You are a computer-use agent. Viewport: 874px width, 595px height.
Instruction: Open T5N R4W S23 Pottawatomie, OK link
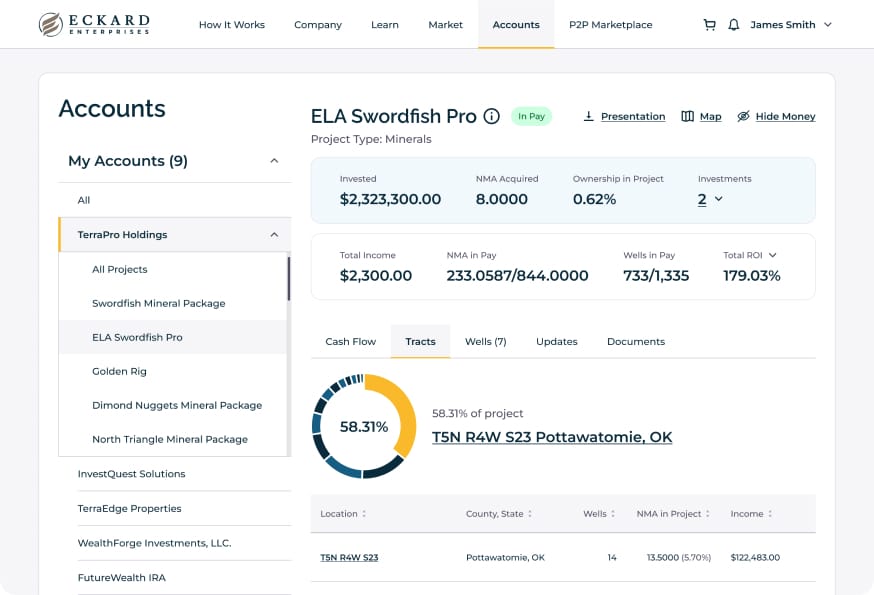[x=552, y=437]
